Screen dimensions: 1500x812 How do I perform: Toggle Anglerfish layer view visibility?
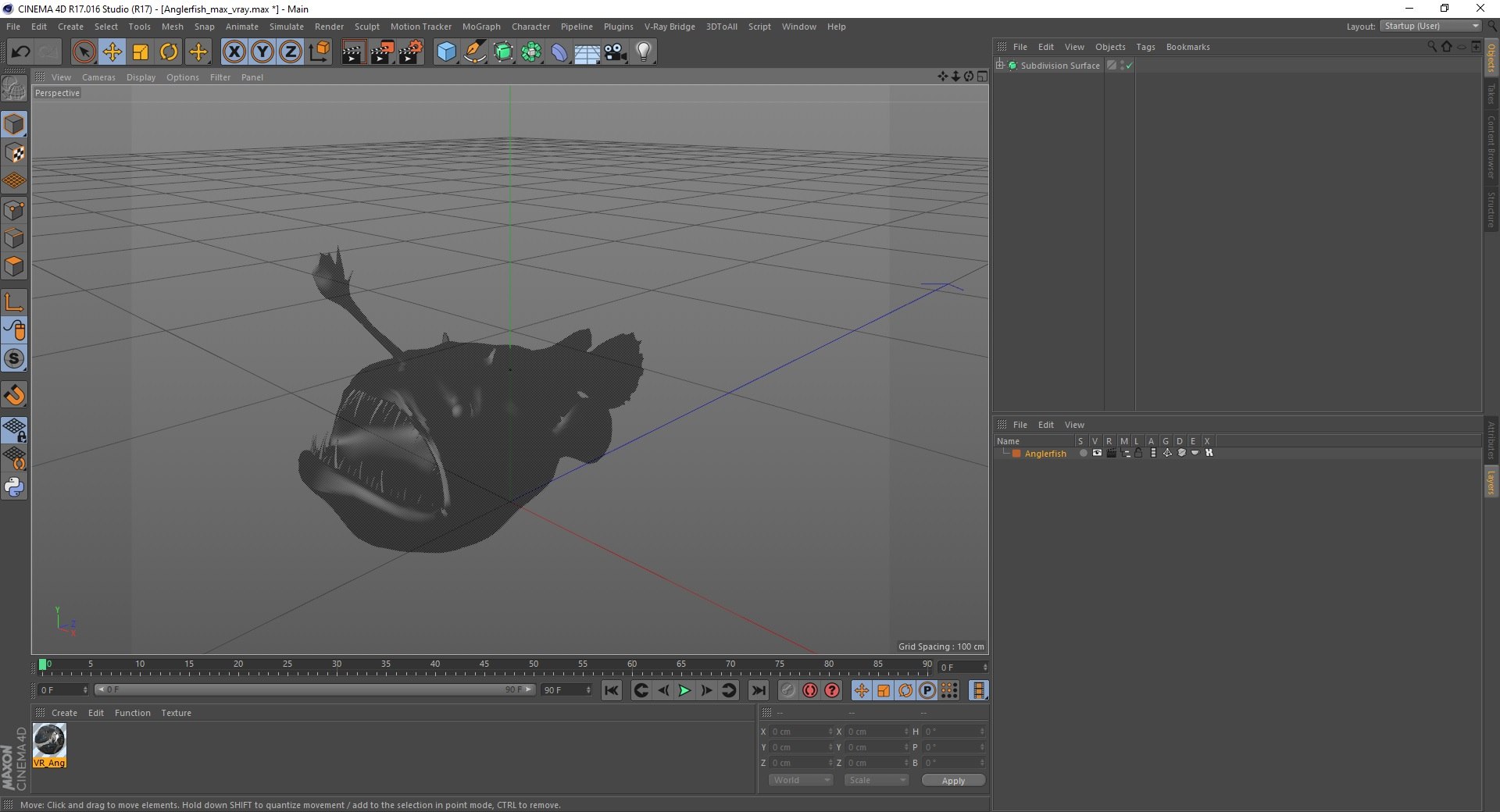[1097, 453]
